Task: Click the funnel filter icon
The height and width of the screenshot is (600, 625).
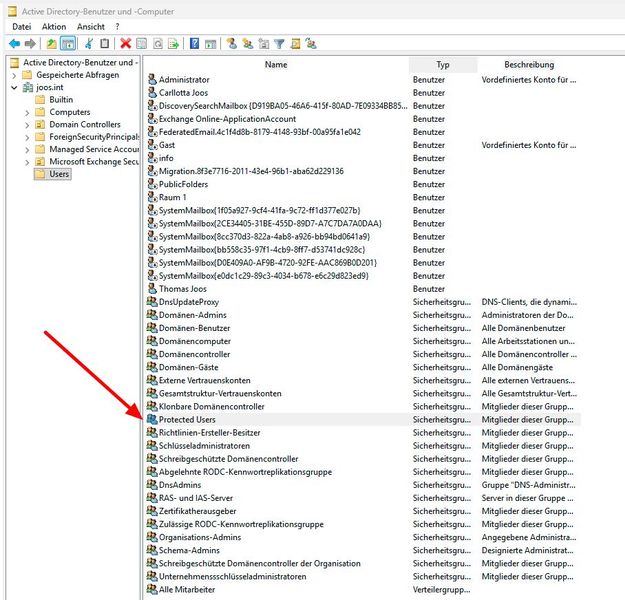Action: pos(279,43)
